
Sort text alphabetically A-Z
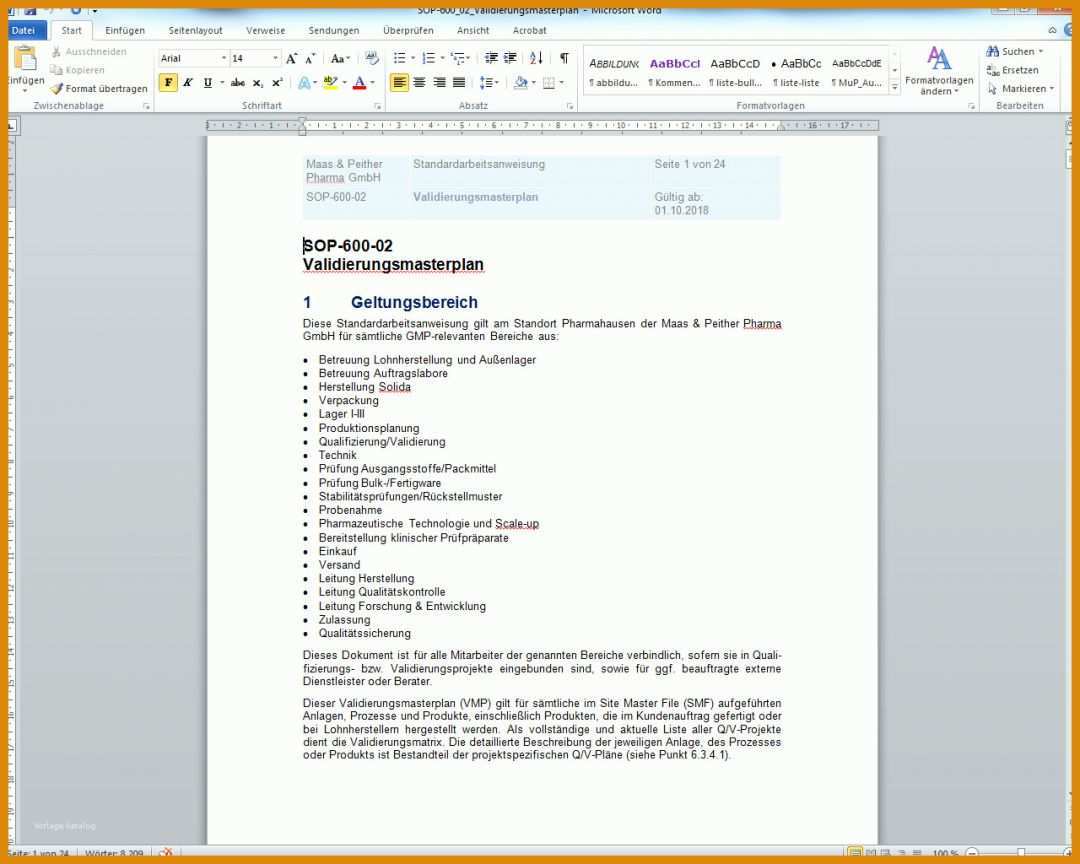(537, 58)
